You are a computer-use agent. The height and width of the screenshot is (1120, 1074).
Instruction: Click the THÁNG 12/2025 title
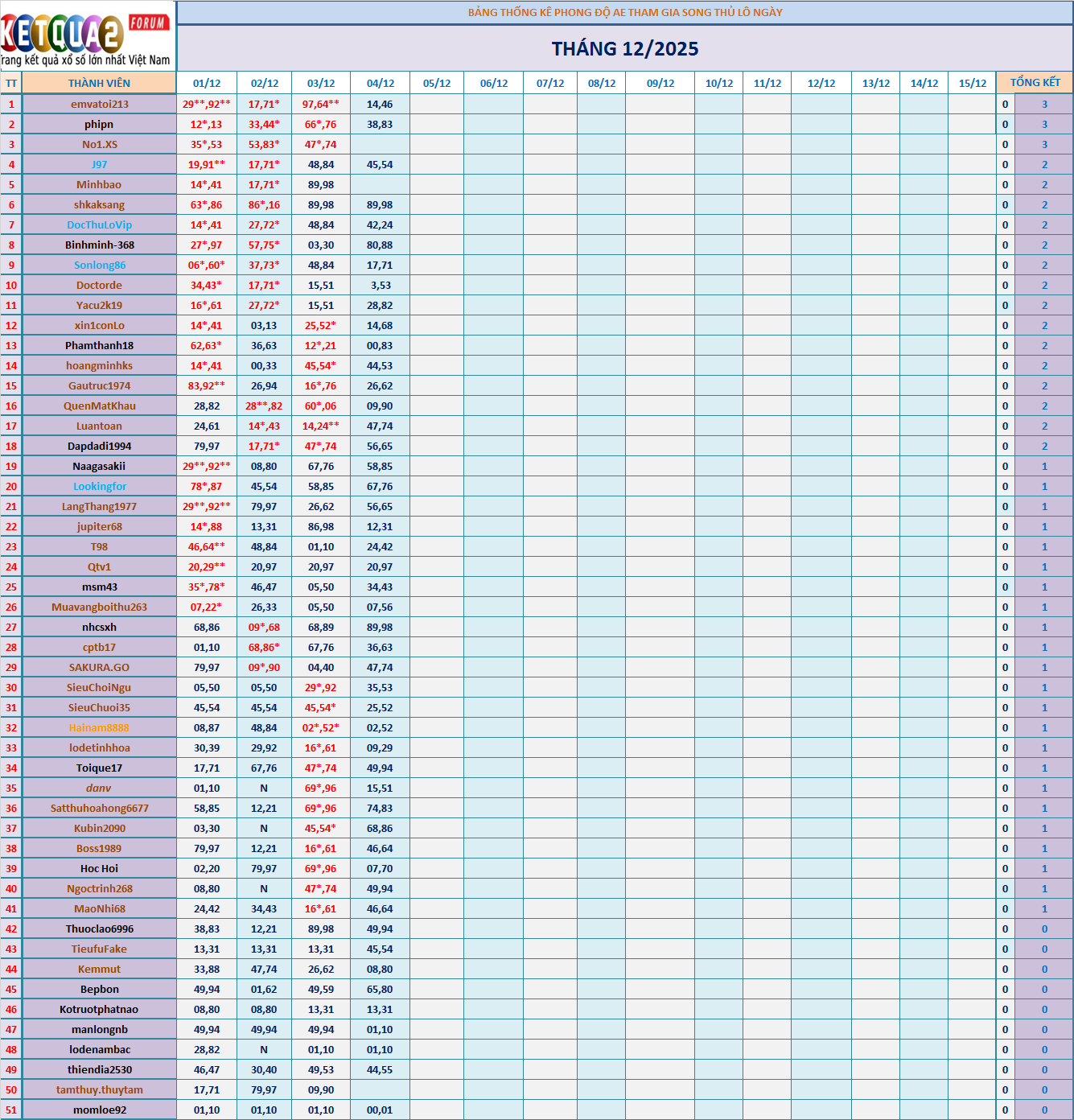(x=624, y=49)
